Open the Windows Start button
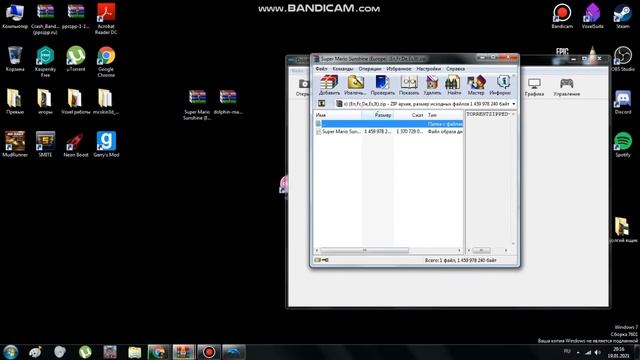 click(11, 352)
